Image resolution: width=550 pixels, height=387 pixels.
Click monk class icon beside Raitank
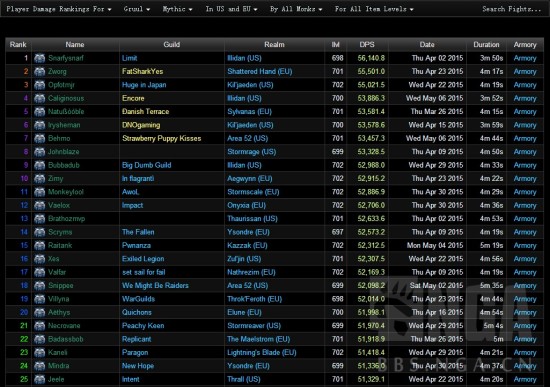[40, 246]
